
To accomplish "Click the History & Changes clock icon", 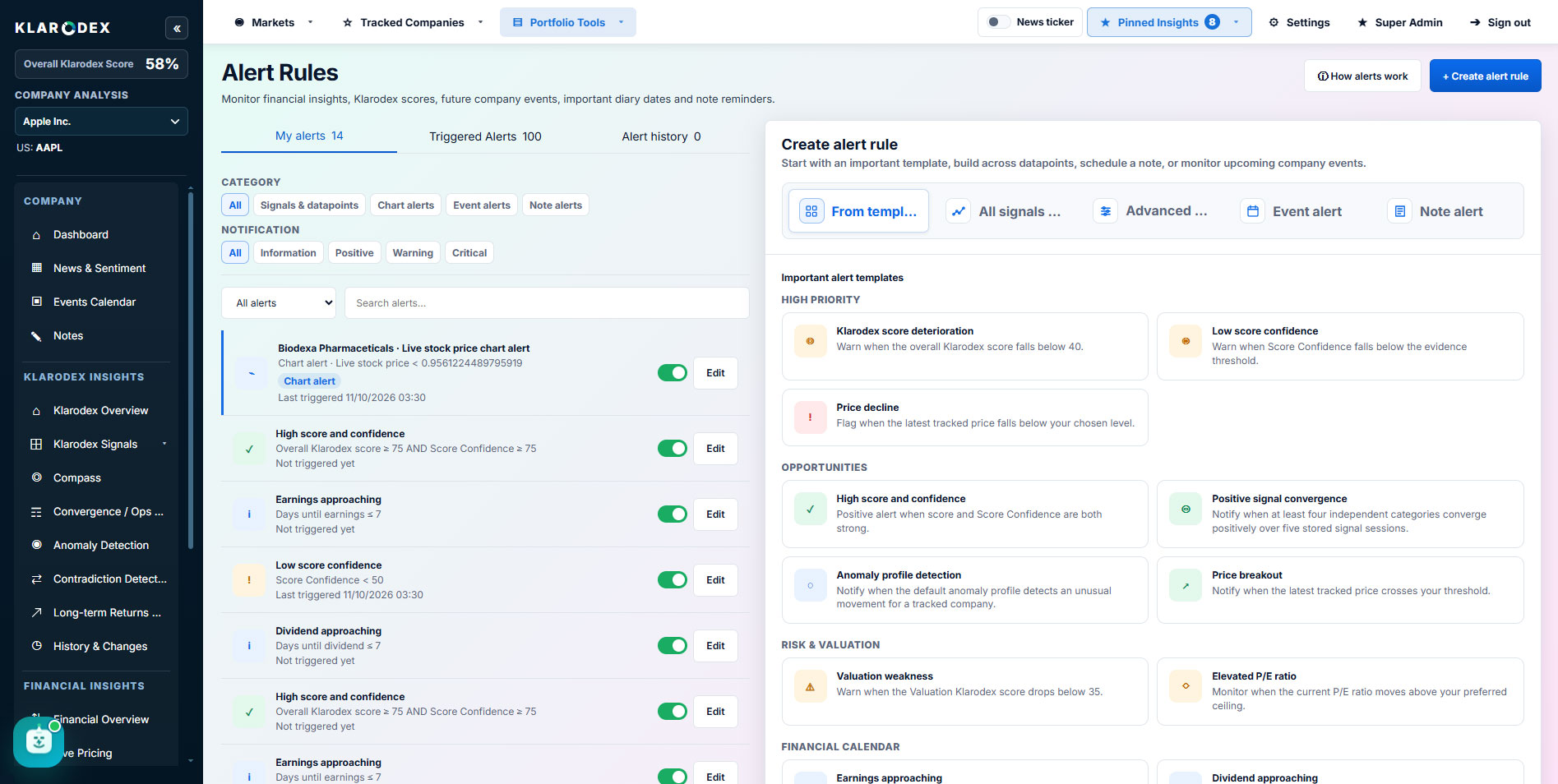I will click(x=36, y=646).
